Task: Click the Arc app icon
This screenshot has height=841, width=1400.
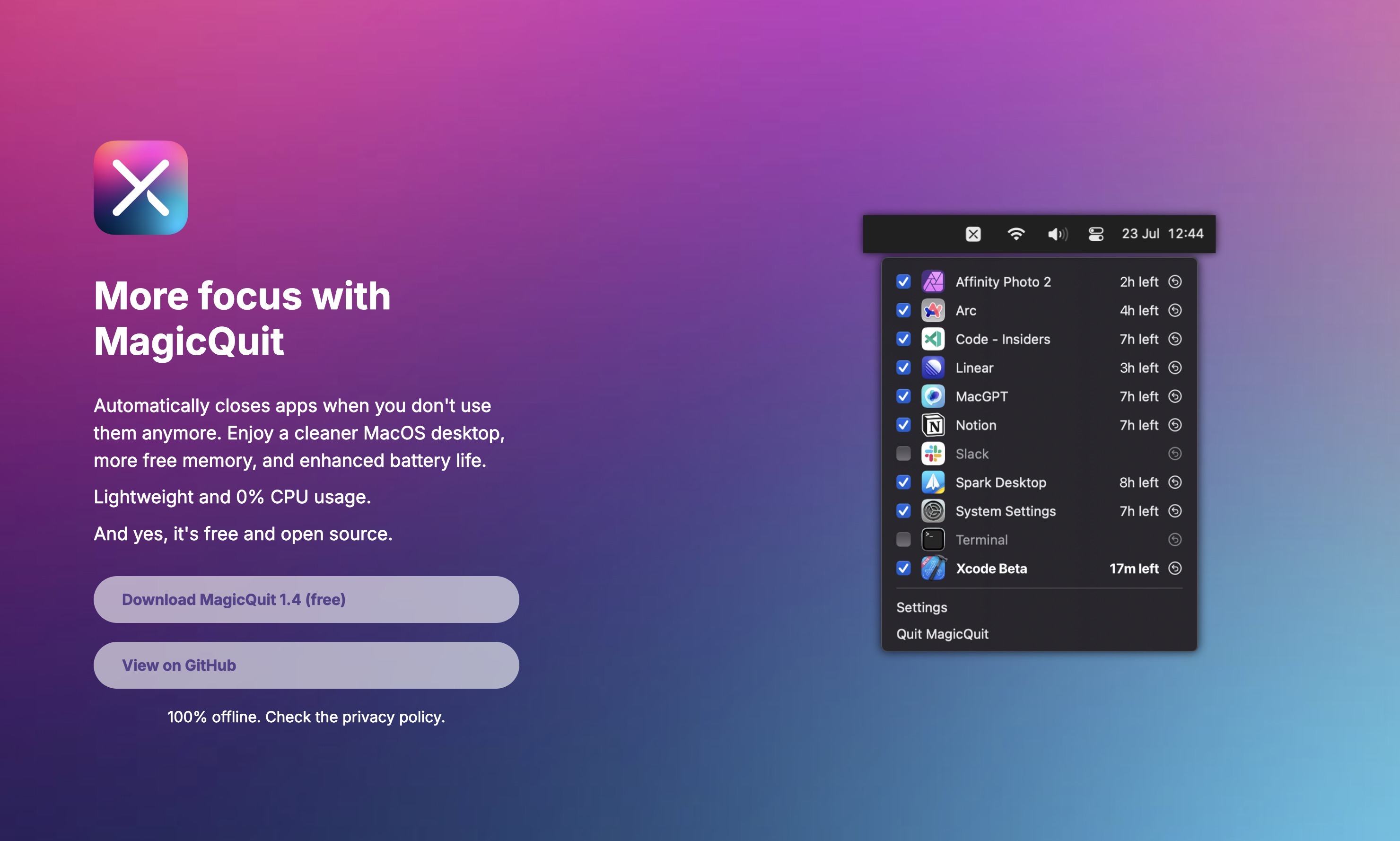Action: pyautogui.click(x=933, y=311)
